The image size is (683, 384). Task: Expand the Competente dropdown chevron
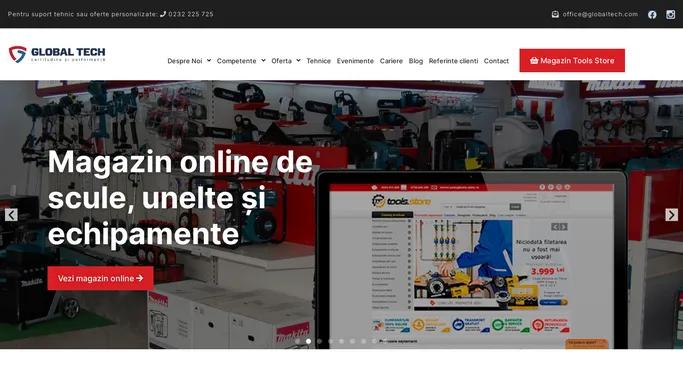tap(263, 61)
